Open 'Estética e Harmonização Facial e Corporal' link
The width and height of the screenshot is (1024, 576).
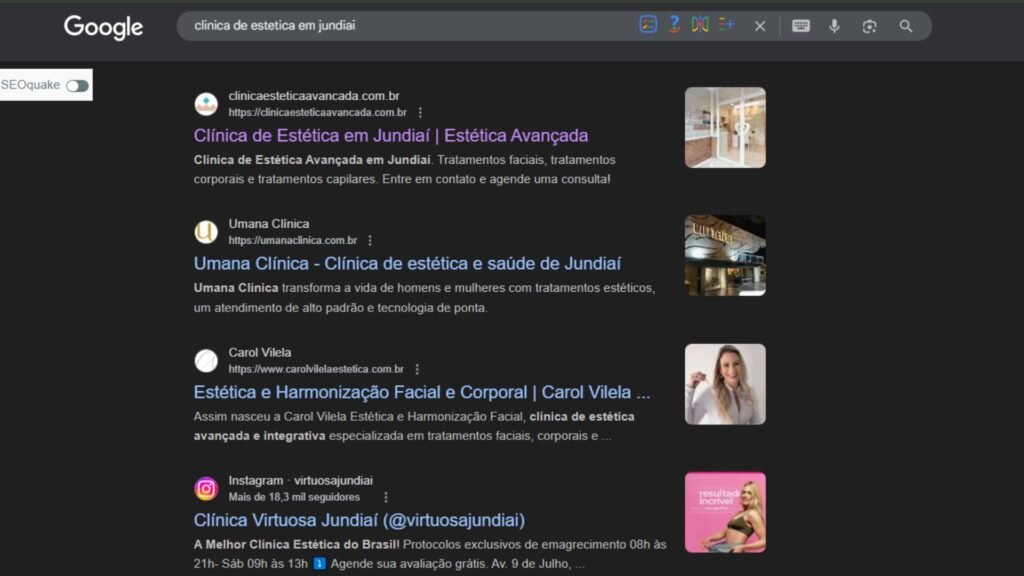tap(422, 392)
